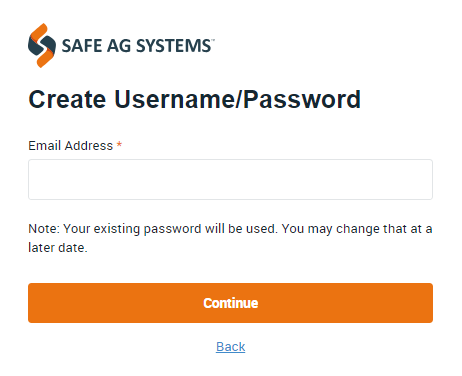Image resolution: width=462 pixels, height=376 pixels.
Task: Click the note about existing password
Action: (230, 238)
